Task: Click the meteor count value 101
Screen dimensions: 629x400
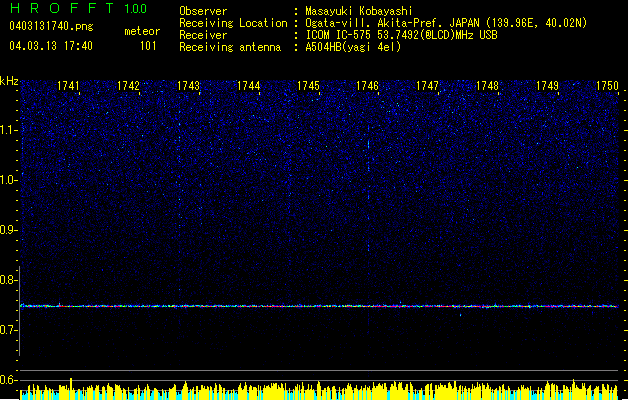Action: point(148,46)
